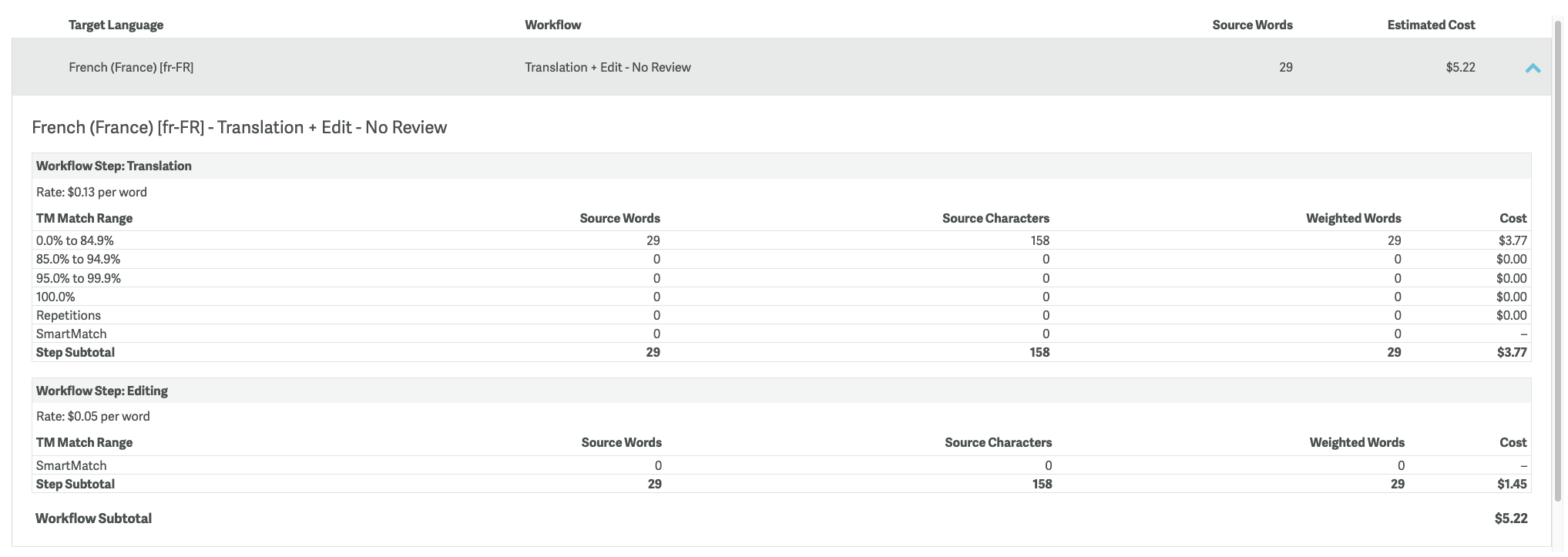Click the '0.0% to 84.9%' match range row
The image size is (1568, 557).
click(x=781, y=240)
